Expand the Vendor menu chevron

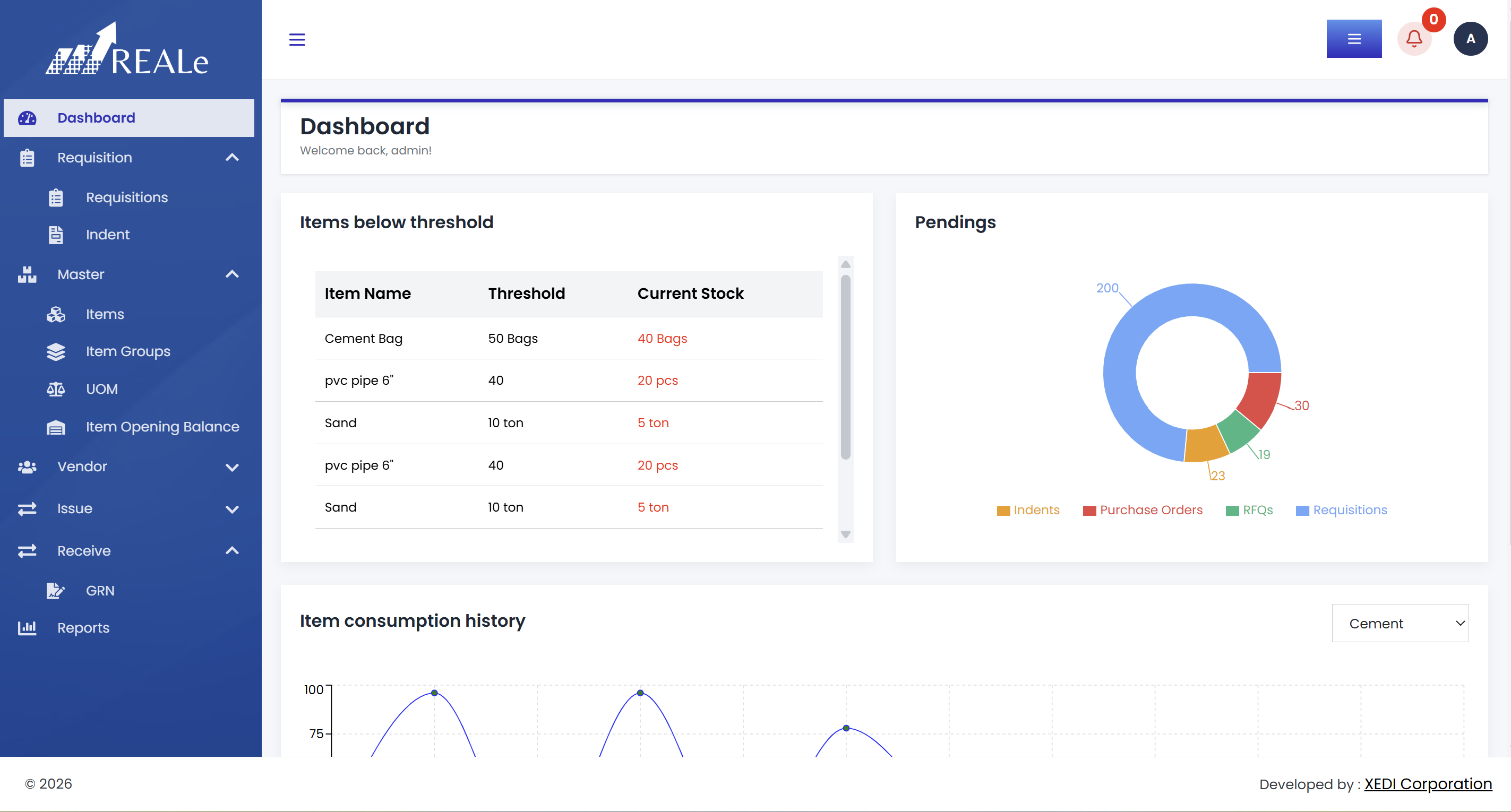click(x=233, y=467)
